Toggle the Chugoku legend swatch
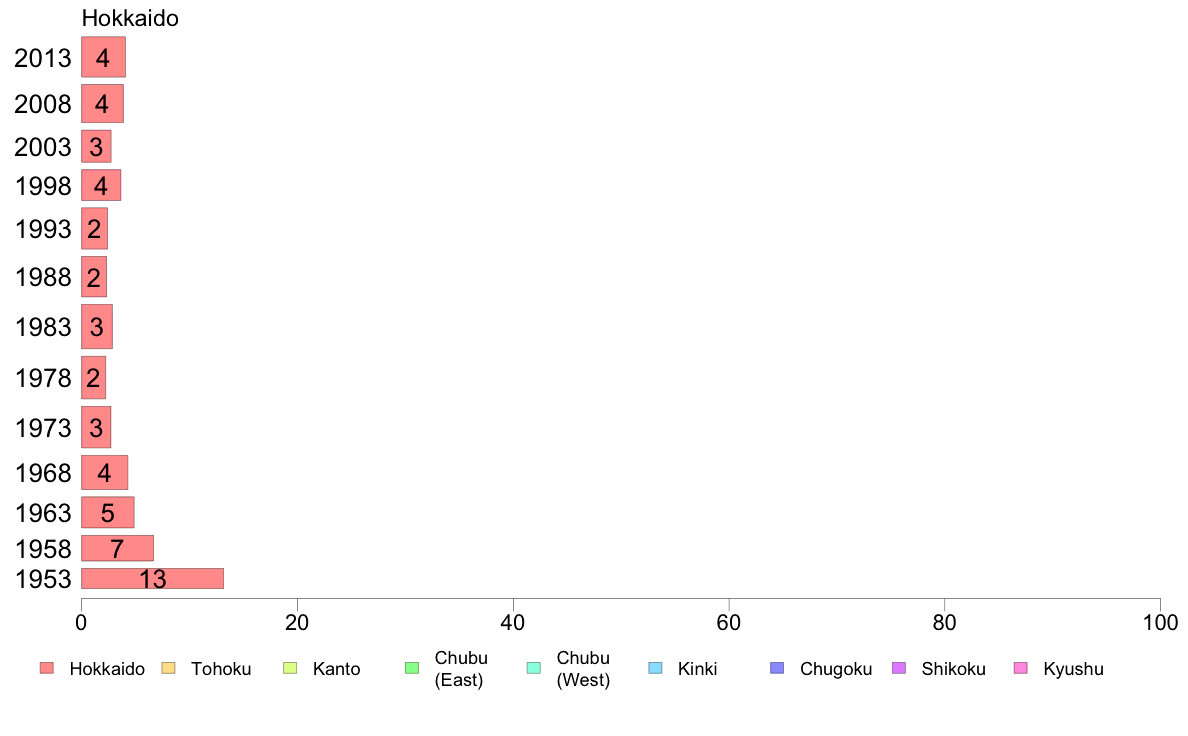Image resolution: width=1188 pixels, height=736 pixels. (x=777, y=668)
